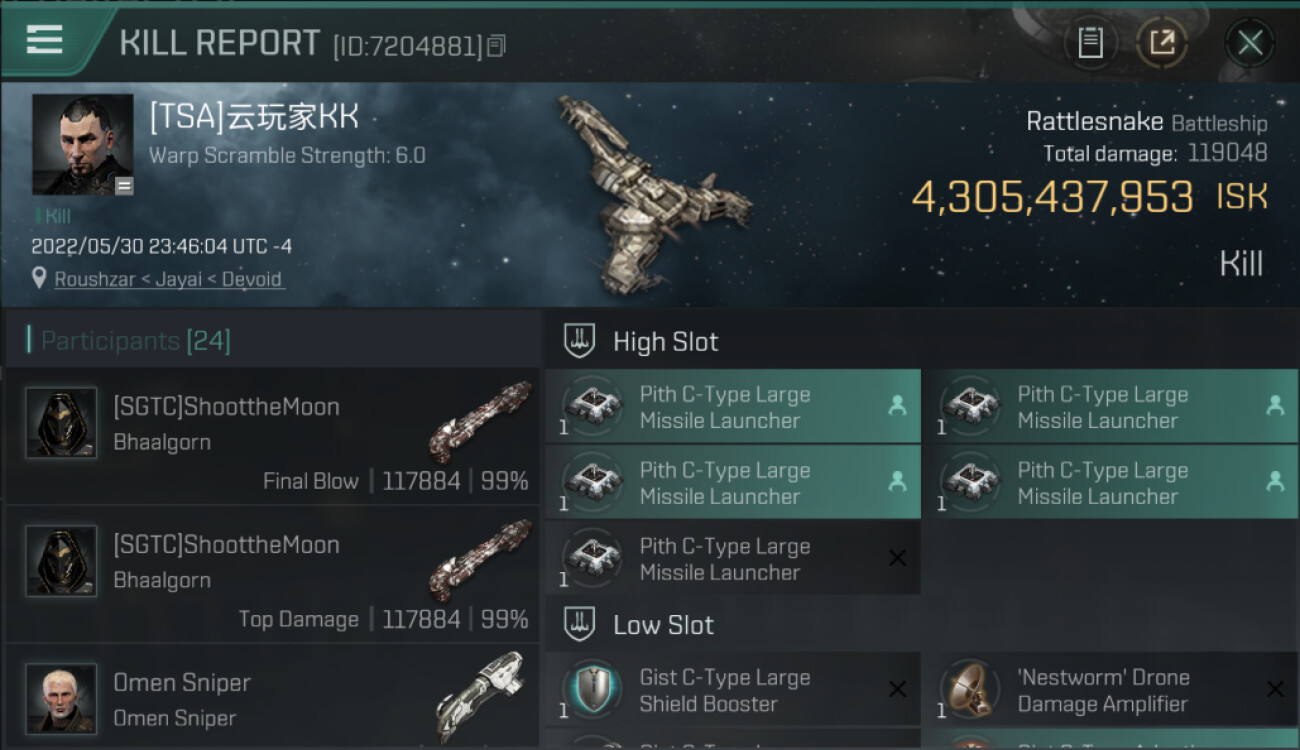Select Omen Sniper participant portrait
The height and width of the screenshot is (750, 1300).
pyautogui.click(x=61, y=698)
